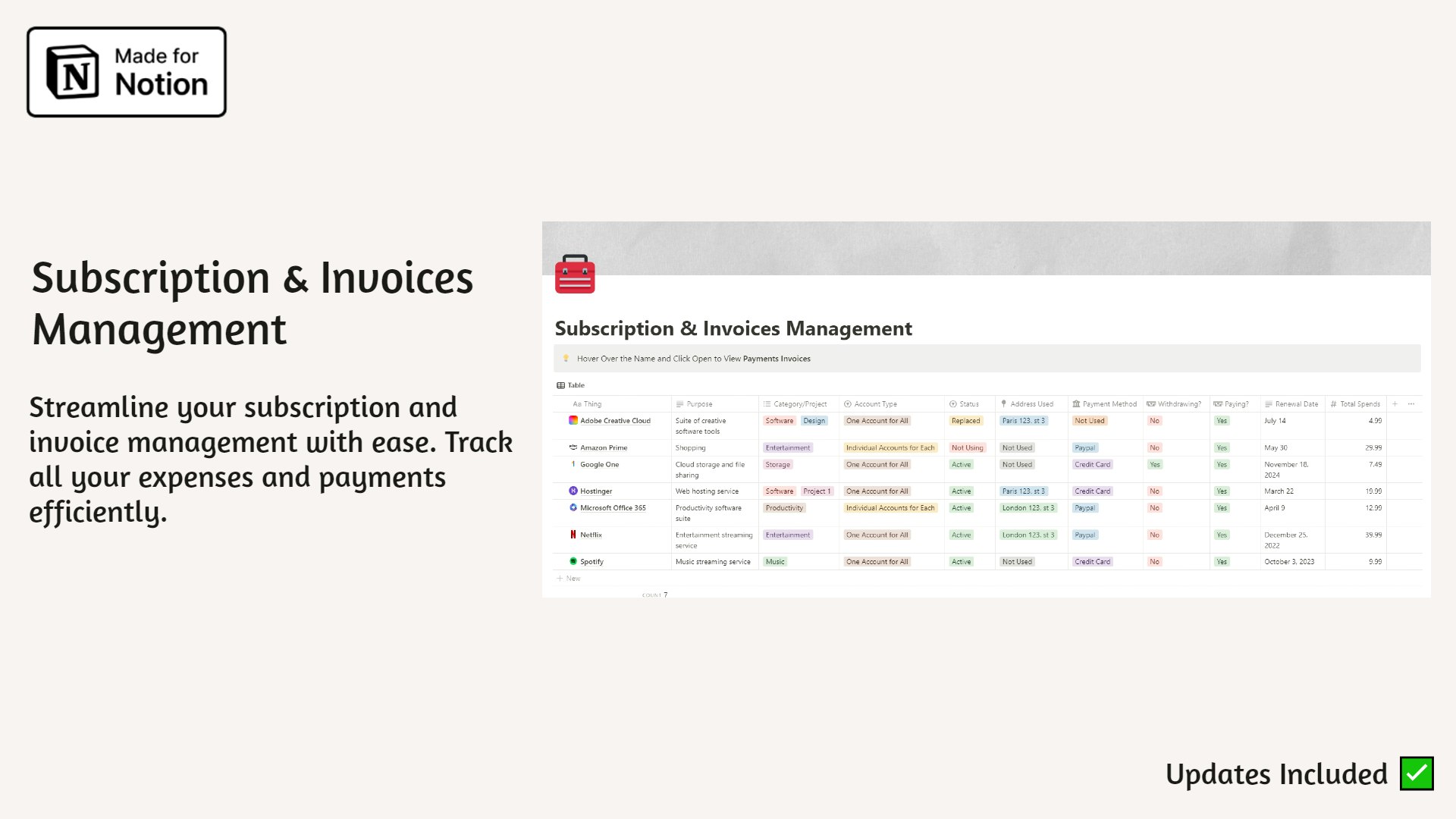The height and width of the screenshot is (819, 1456).
Task: Open the Microsoft Office 365 page link
Action: coord(613,508)
